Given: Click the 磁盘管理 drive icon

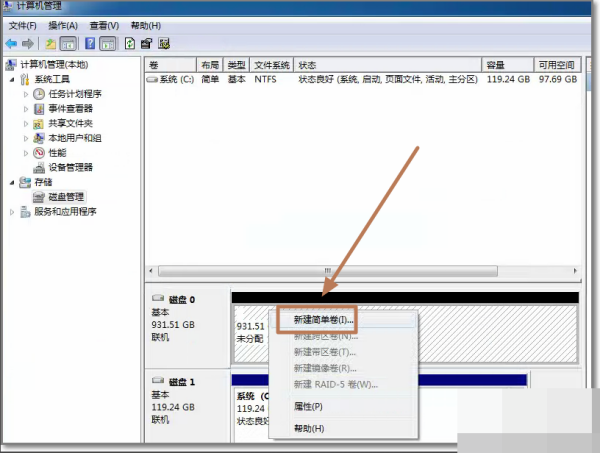Looking at the screenshot, I should (x=39, y=197).
